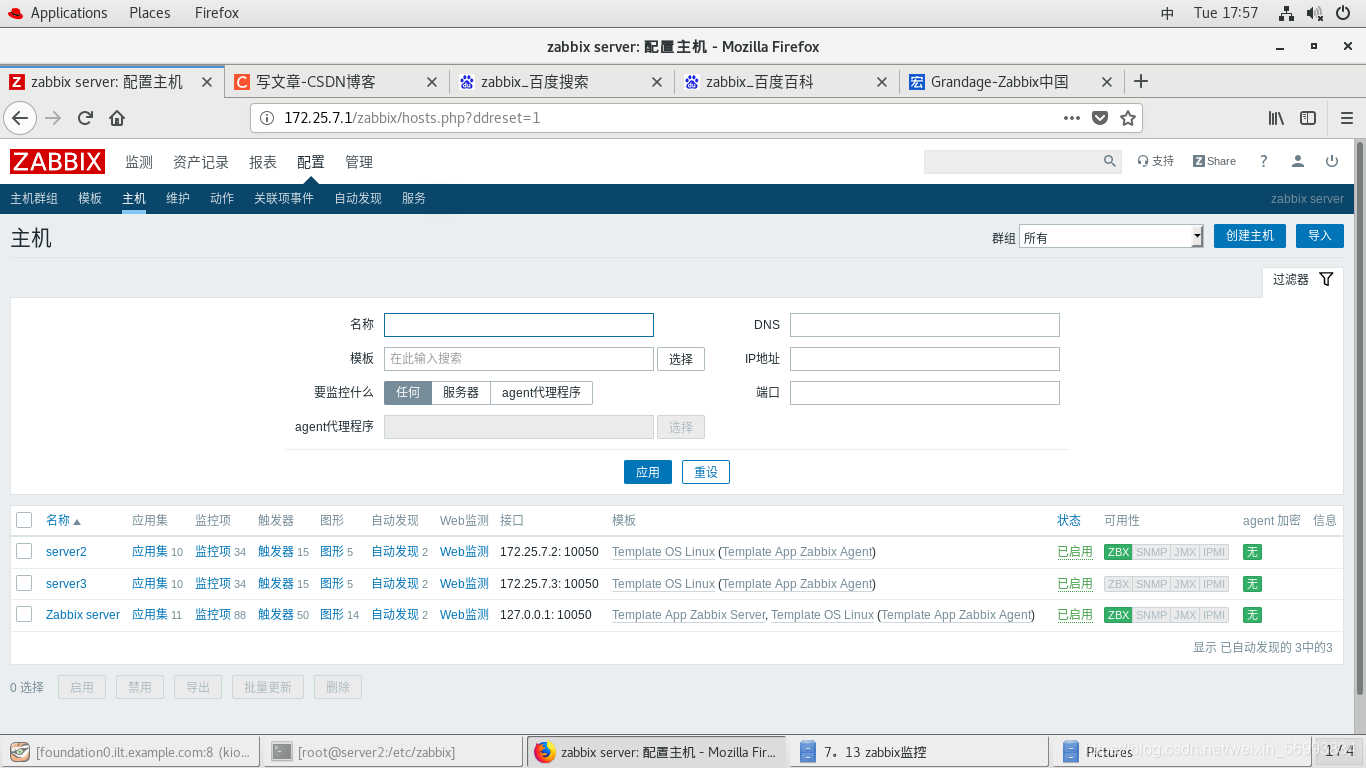The image size is (1366, 768).
Task: Open Template App Zabbix Server link
Action: [x=688, y=615]
